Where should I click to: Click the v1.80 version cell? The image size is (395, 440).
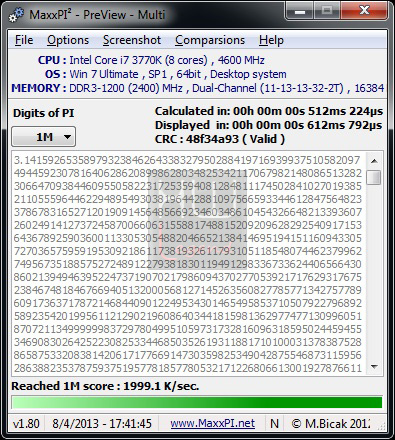point(26,423)
